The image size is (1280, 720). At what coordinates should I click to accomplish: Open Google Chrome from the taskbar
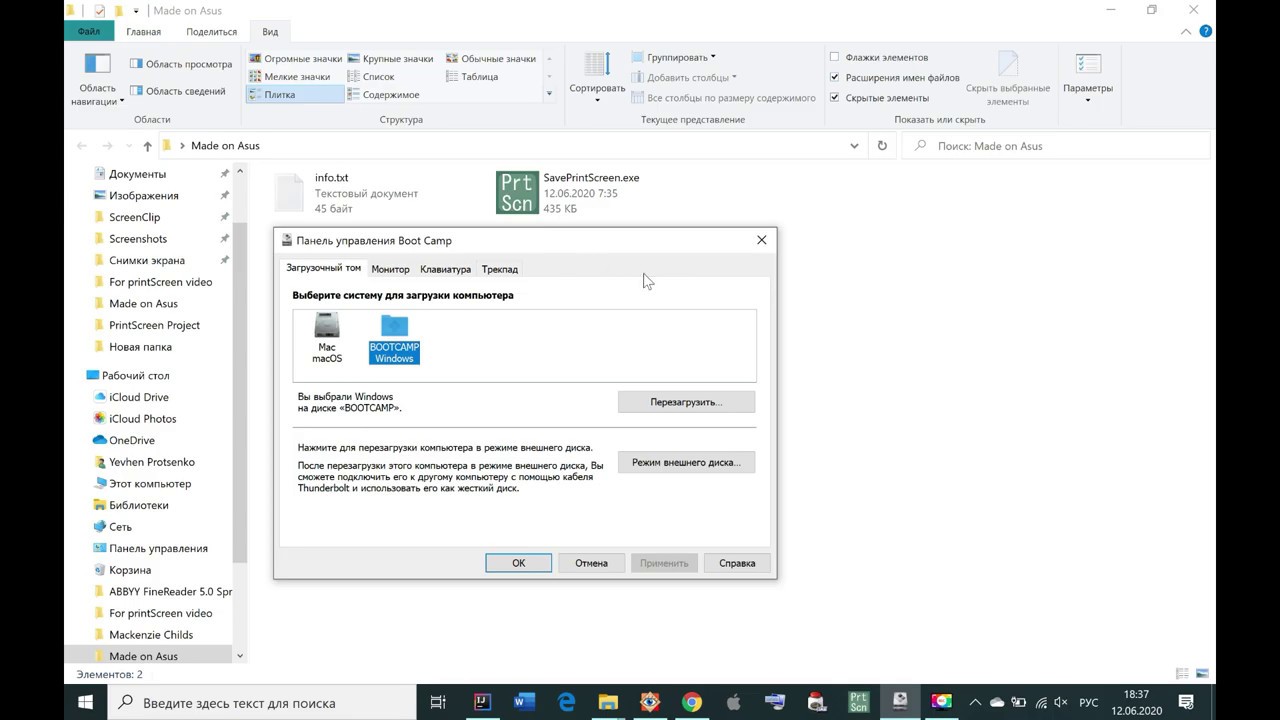692,702
